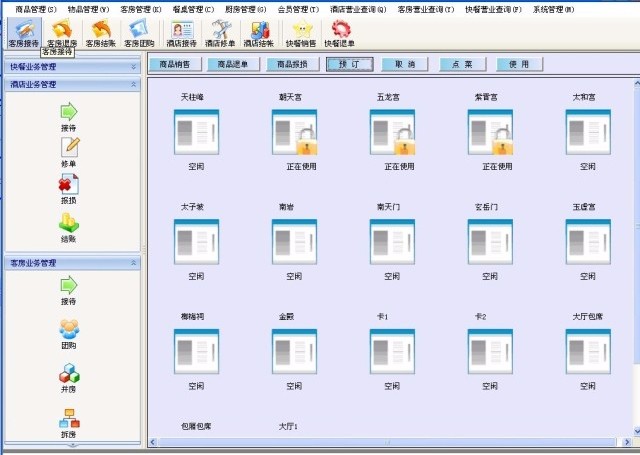Click the 商品报损 button
Viewport: 640px width, 455px height.
(292, 64)
